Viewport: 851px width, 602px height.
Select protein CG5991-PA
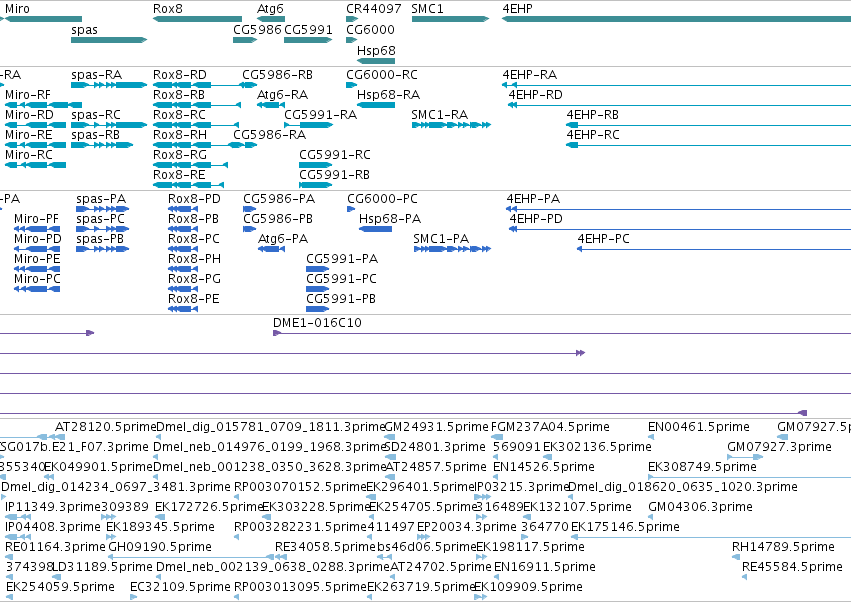click(317, 269)
